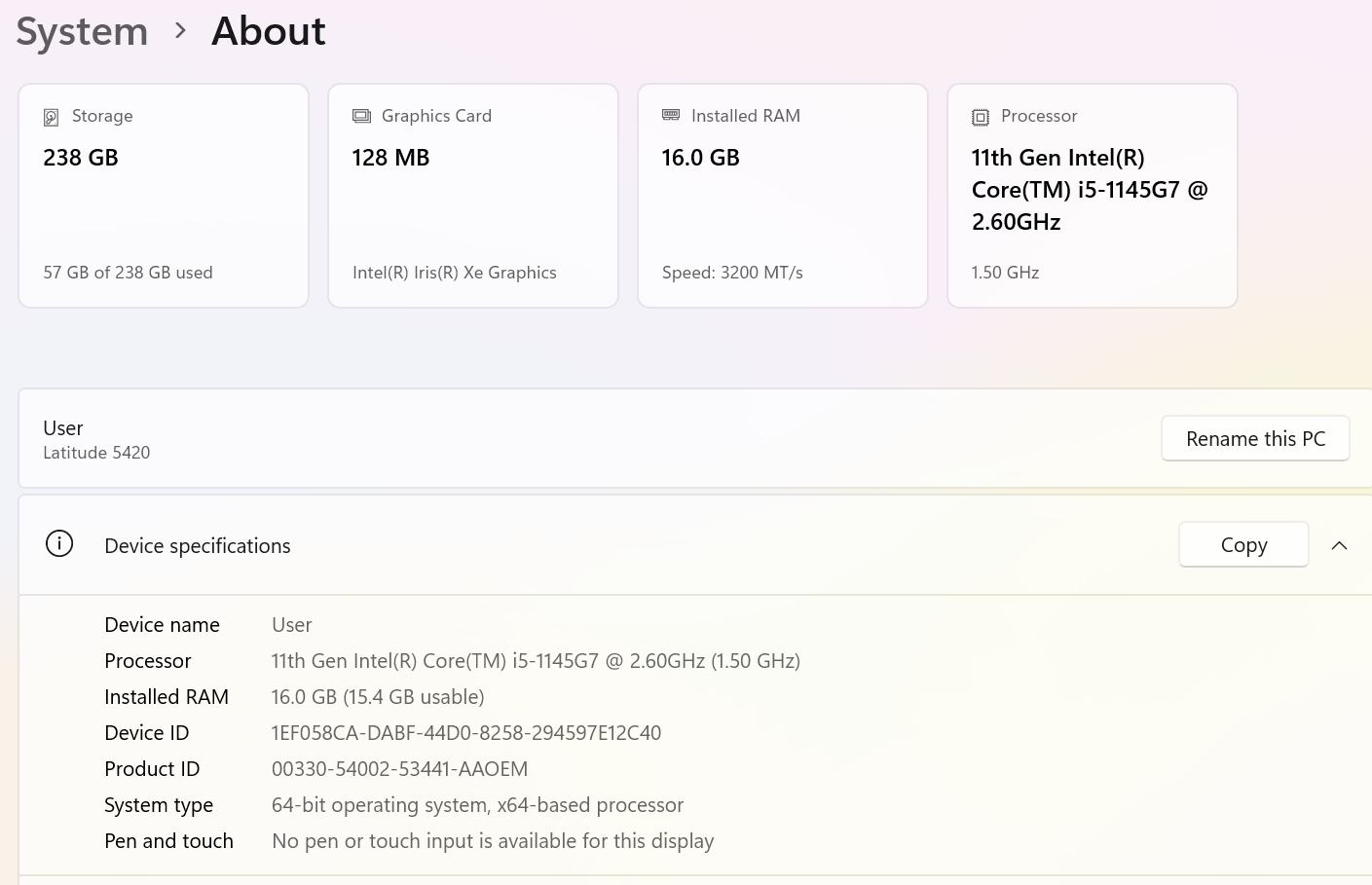Click the About page heading
Image resolution: width=1372 pixels, height=885 pixels.
[269, 31]
